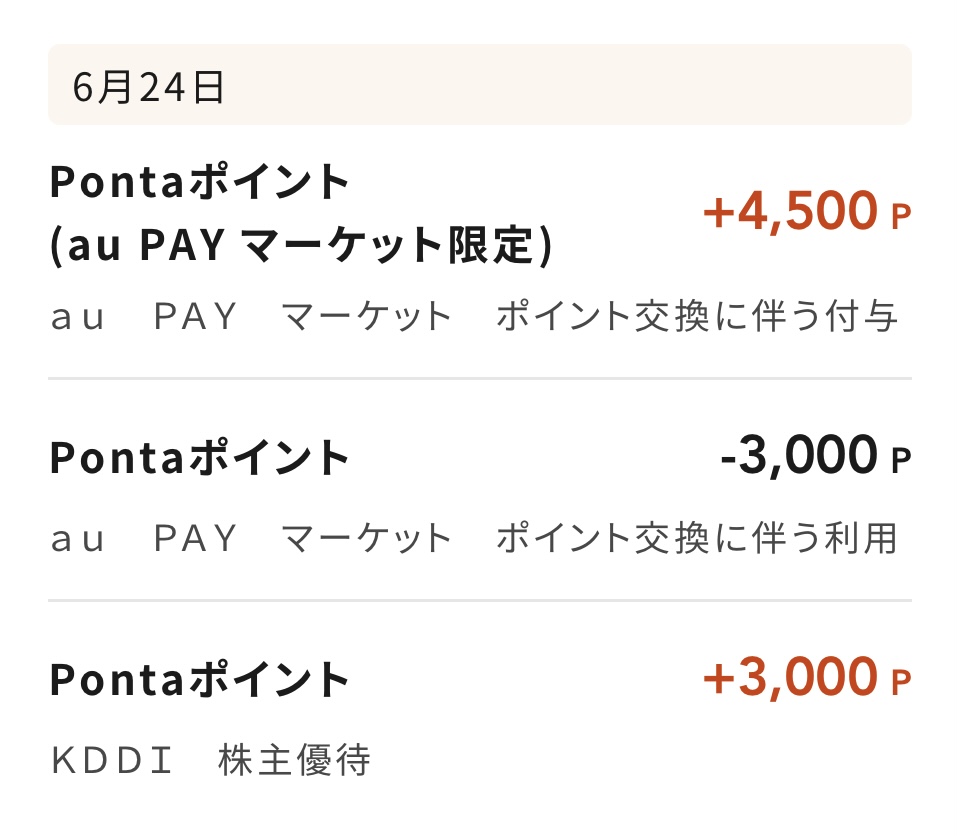Tap the Pontaポイント title of the -3,000 row
959x836 pixels.
[x=199, y=457]
